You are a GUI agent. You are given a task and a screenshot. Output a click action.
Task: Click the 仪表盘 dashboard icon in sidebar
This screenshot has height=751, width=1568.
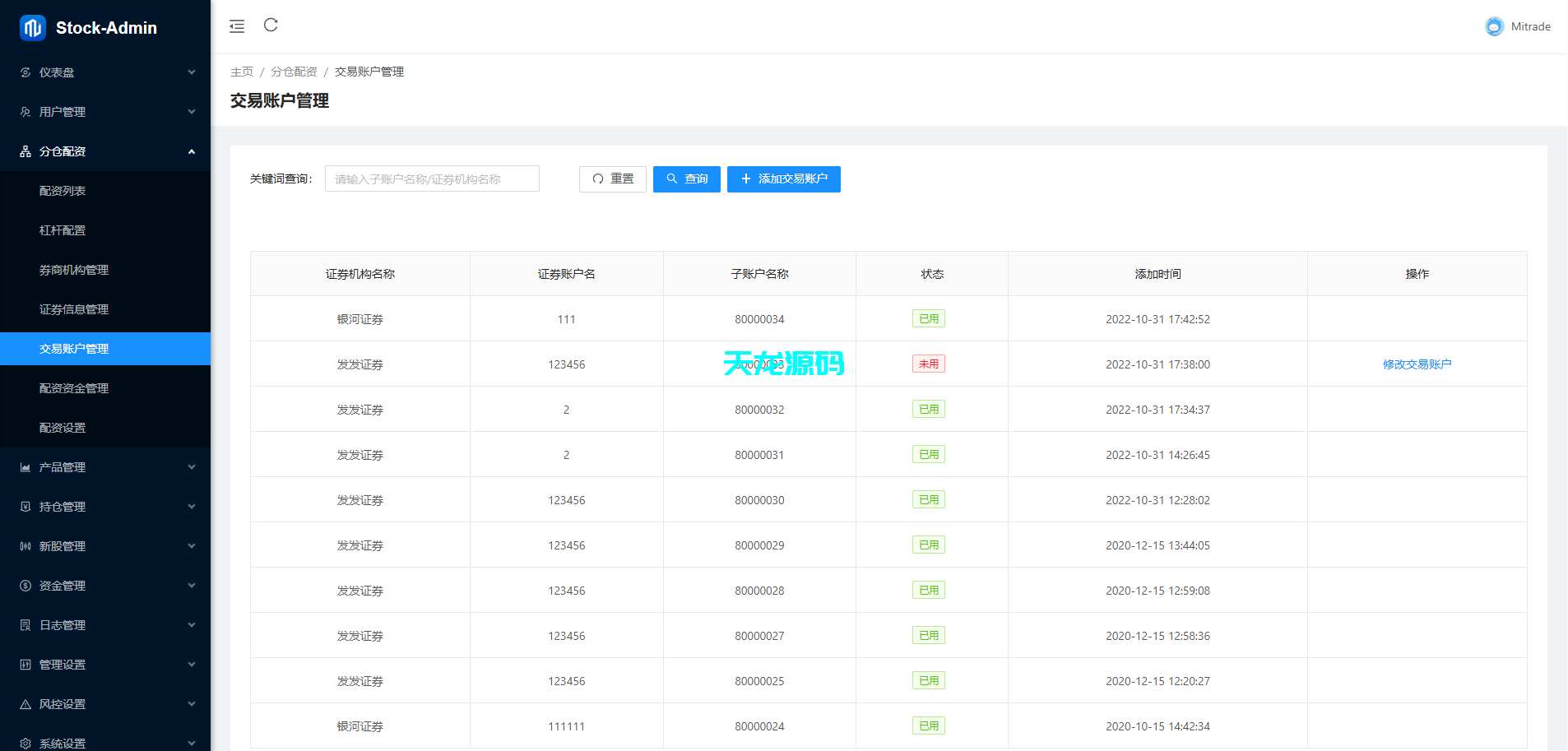click(26, 72)
